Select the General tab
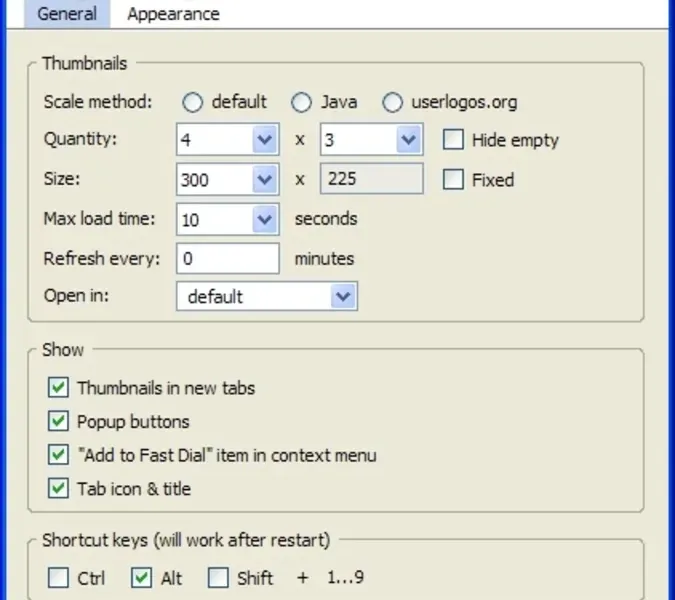 (67, 14)
